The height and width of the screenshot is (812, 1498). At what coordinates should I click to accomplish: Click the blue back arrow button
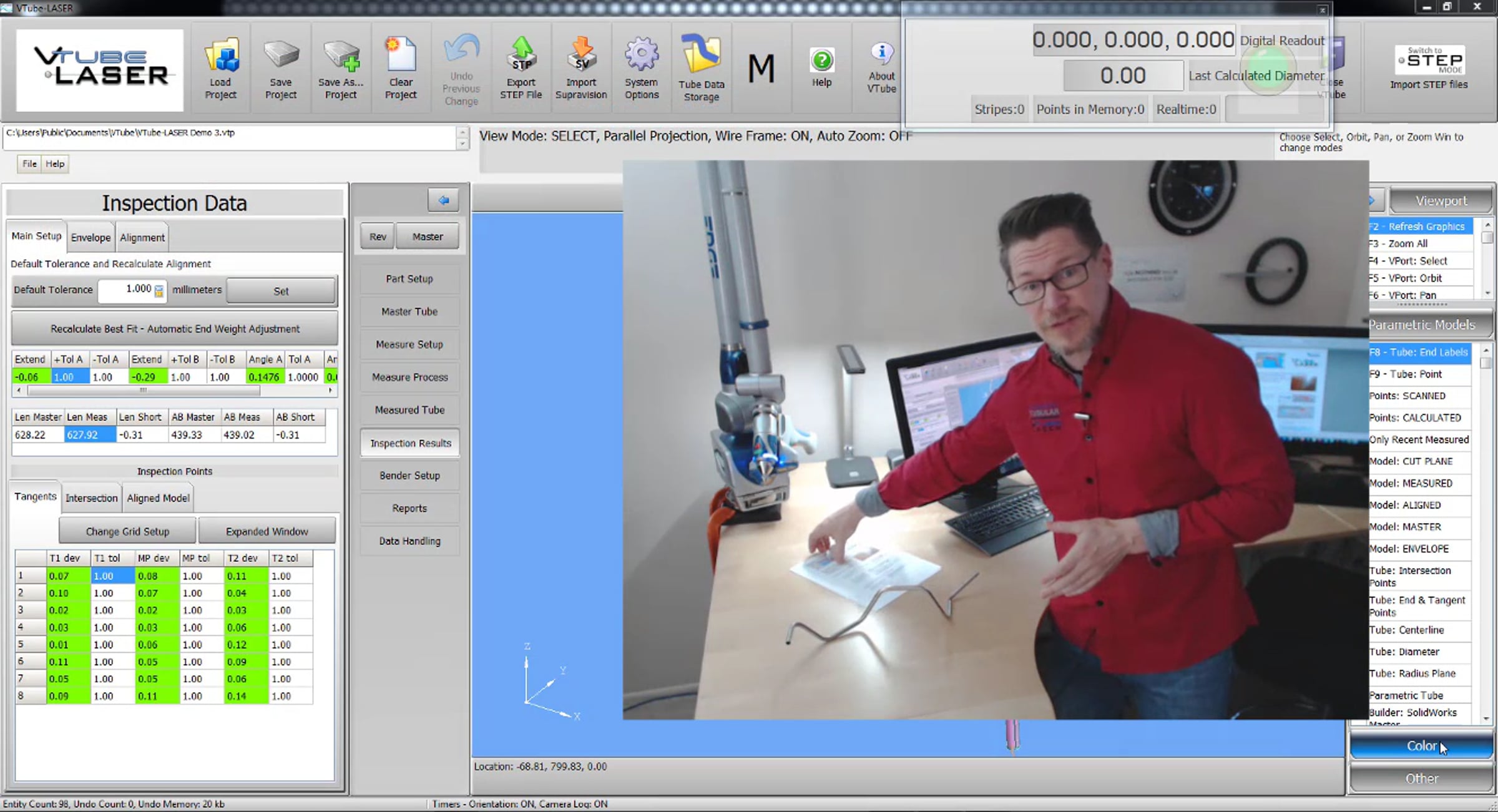(x=443, y=200)
